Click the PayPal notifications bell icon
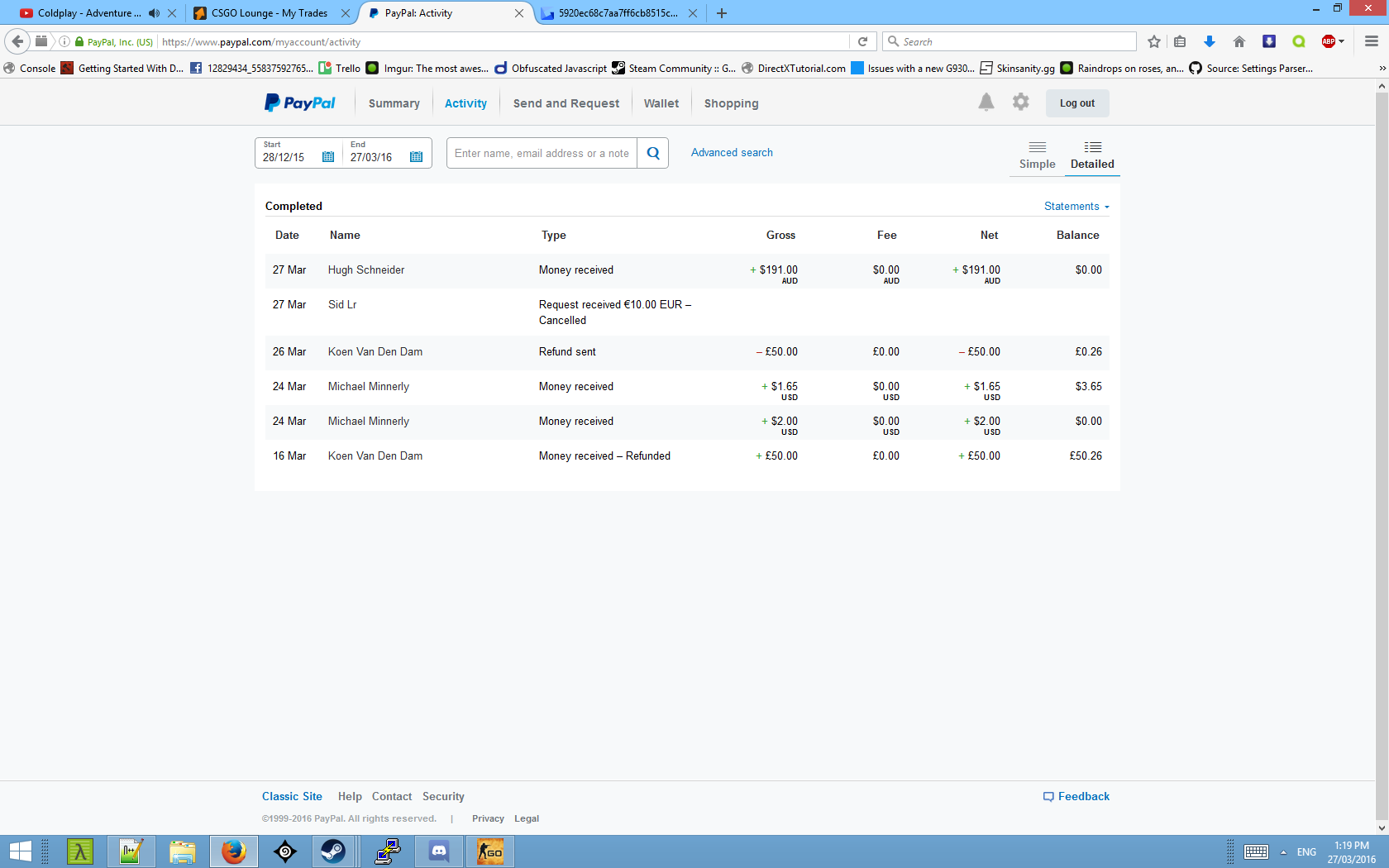The height and width of the screenshot is (868, 1389). pos(986,103)
